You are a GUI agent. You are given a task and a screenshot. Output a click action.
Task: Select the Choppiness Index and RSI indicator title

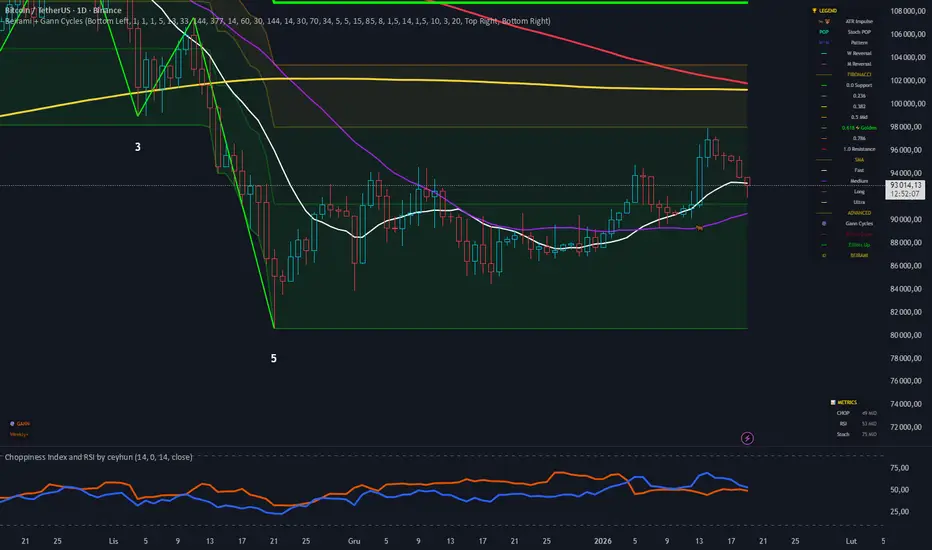pos(99,457)
